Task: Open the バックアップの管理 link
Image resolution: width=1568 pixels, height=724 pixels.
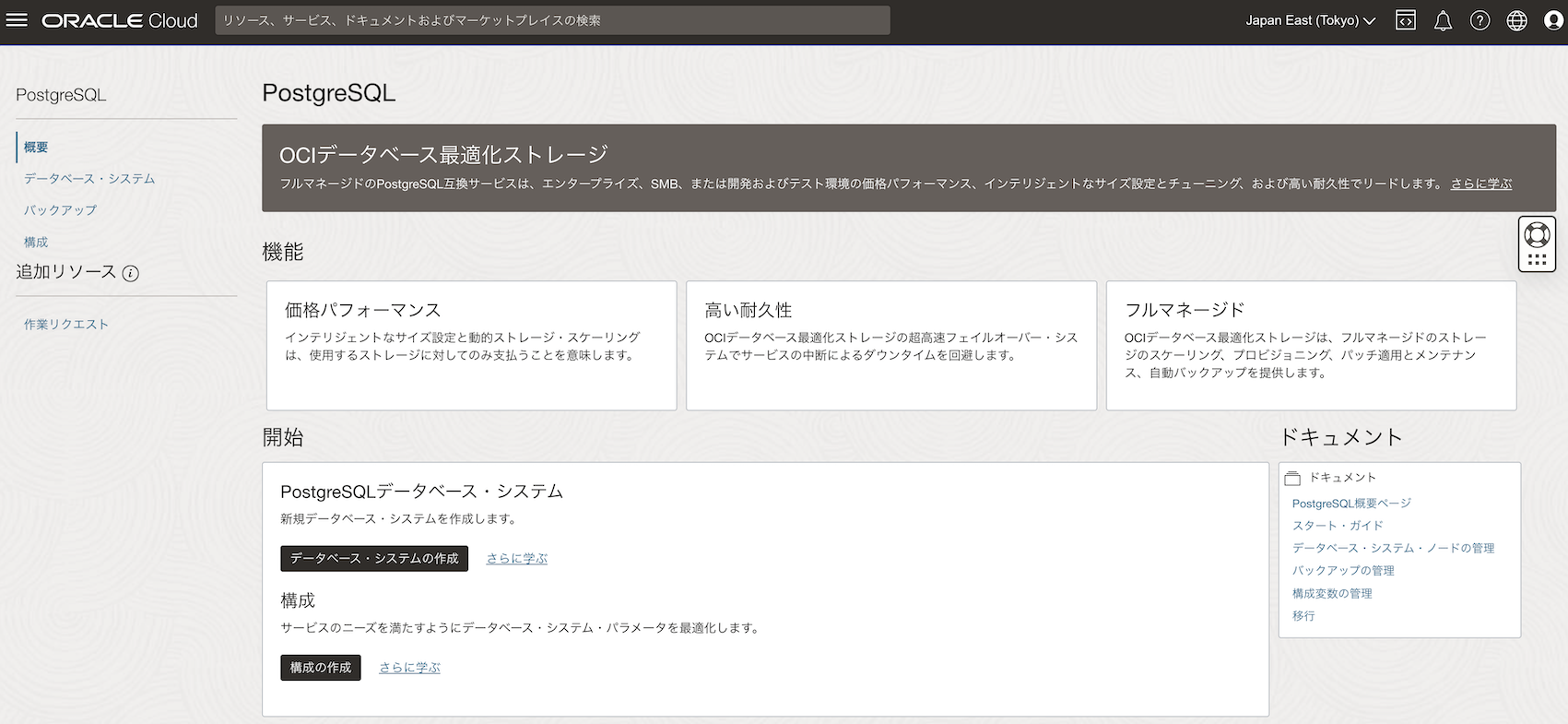Action: click(1343, 571)
